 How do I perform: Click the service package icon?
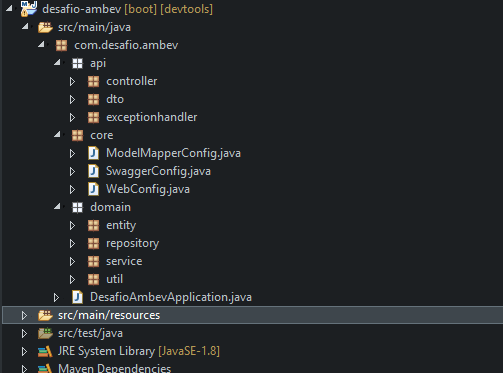[93, 261]
